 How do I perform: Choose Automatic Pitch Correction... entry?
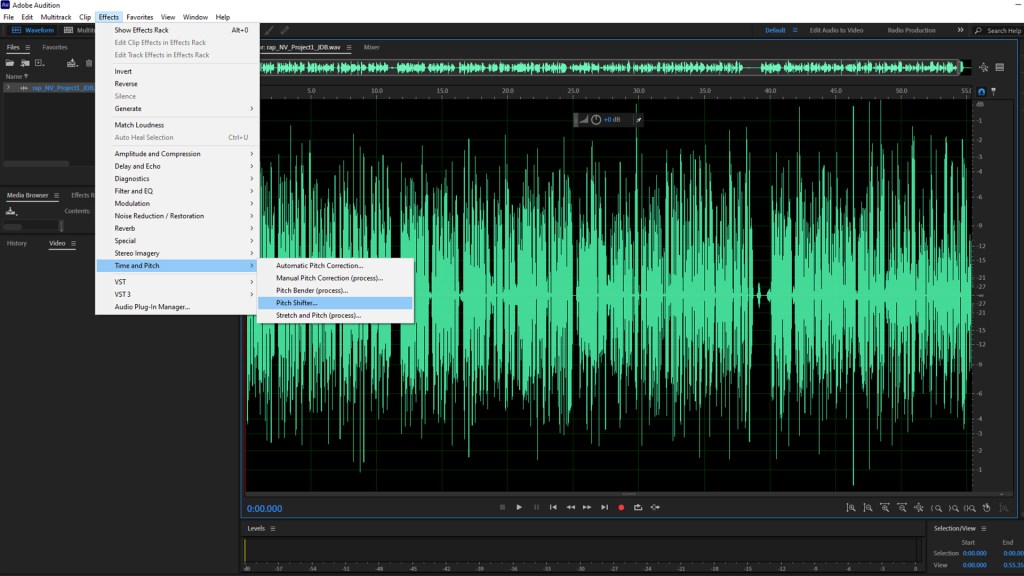tap(335, 266)
